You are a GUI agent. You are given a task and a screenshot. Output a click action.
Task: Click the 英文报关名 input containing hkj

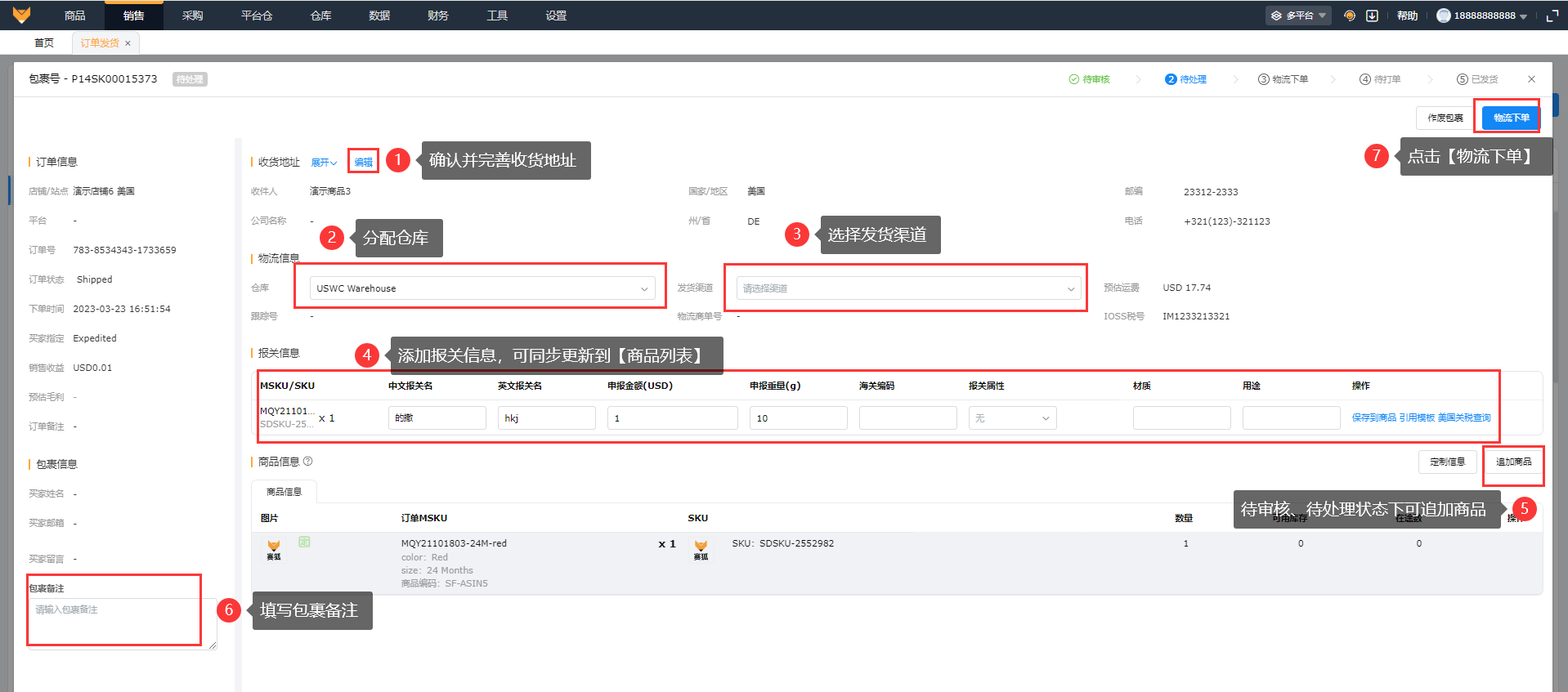click(547, 418)
